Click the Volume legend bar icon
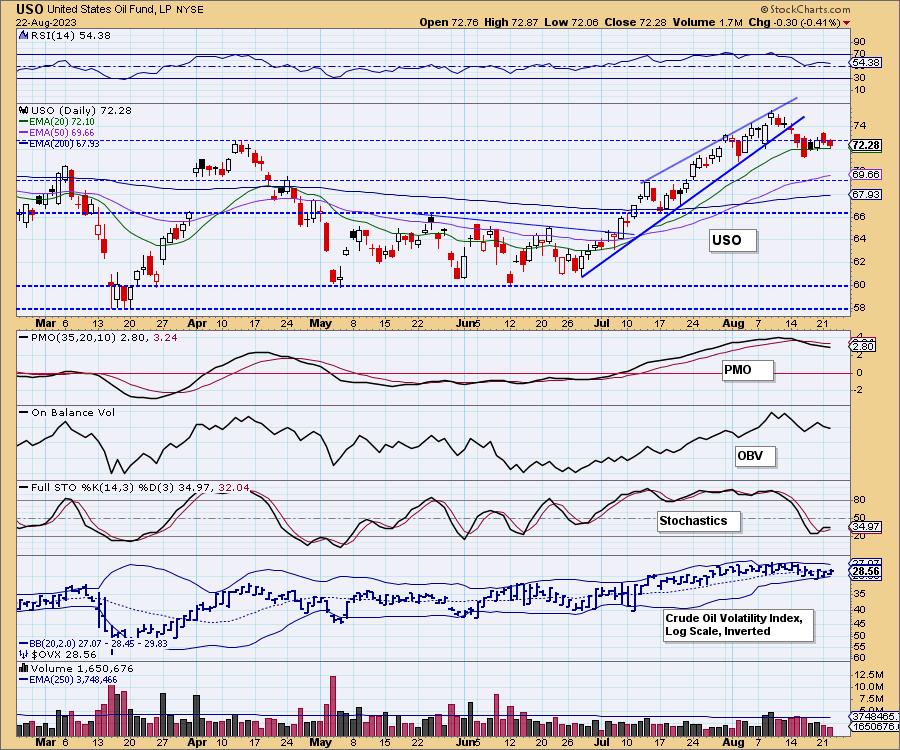The image size is (900, 750). [x=24, y=668]
